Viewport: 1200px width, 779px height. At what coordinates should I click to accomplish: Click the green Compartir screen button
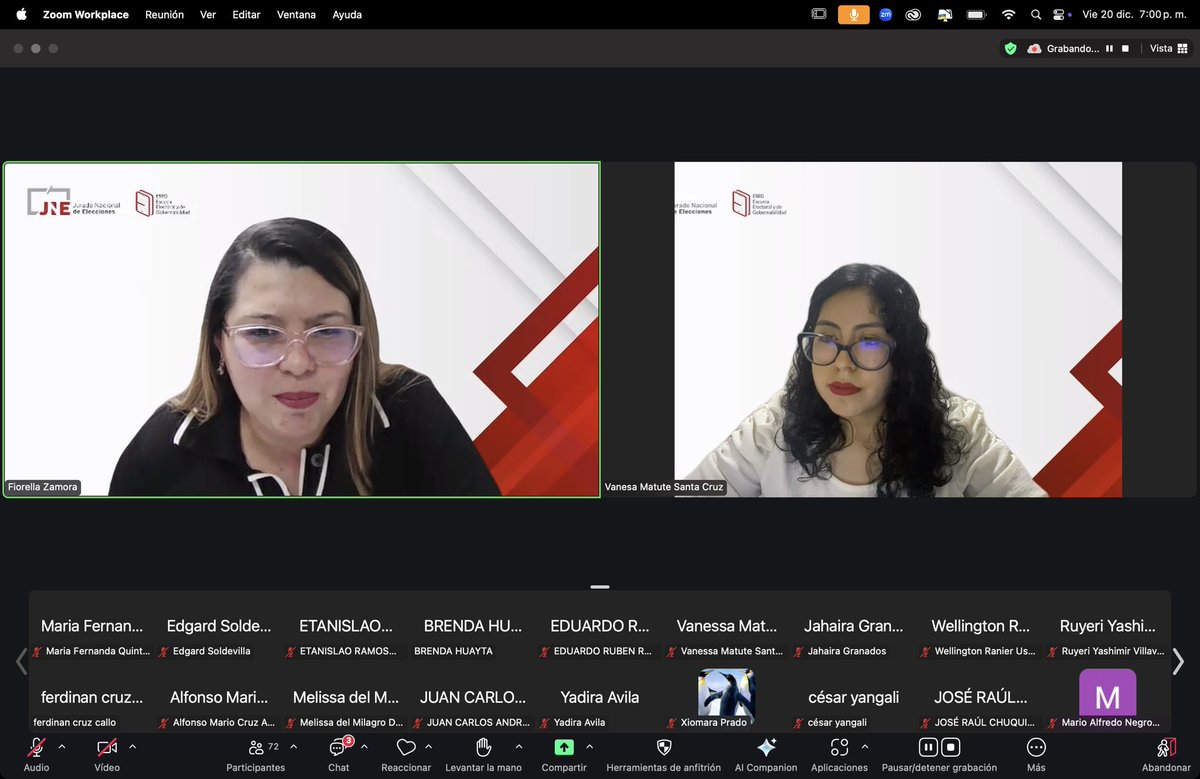[564, 747]
